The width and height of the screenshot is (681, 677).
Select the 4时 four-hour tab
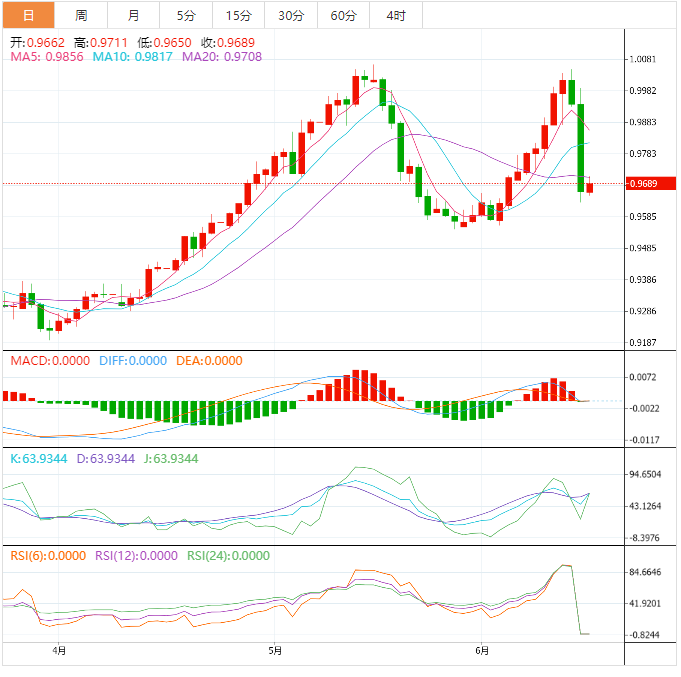tap(396, 16)
